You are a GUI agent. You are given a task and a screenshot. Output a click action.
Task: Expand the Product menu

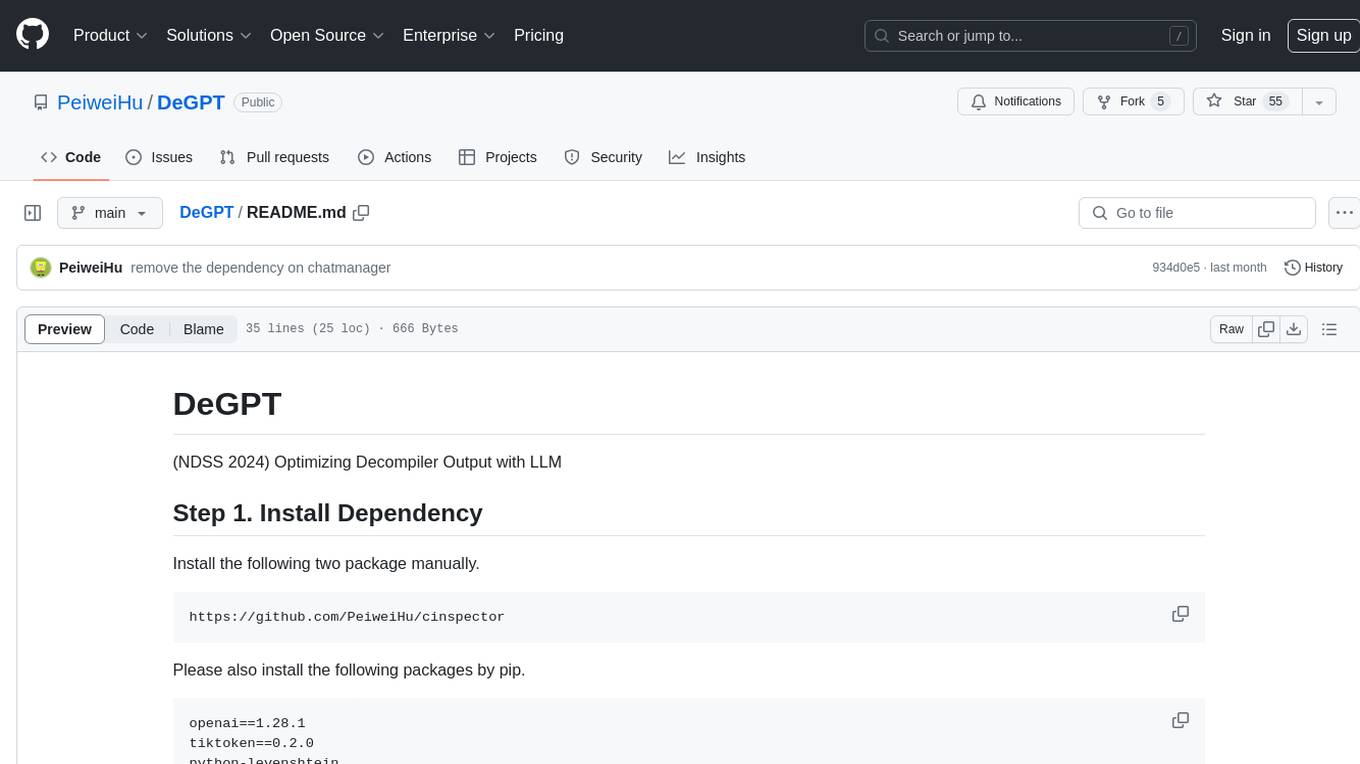110,35
